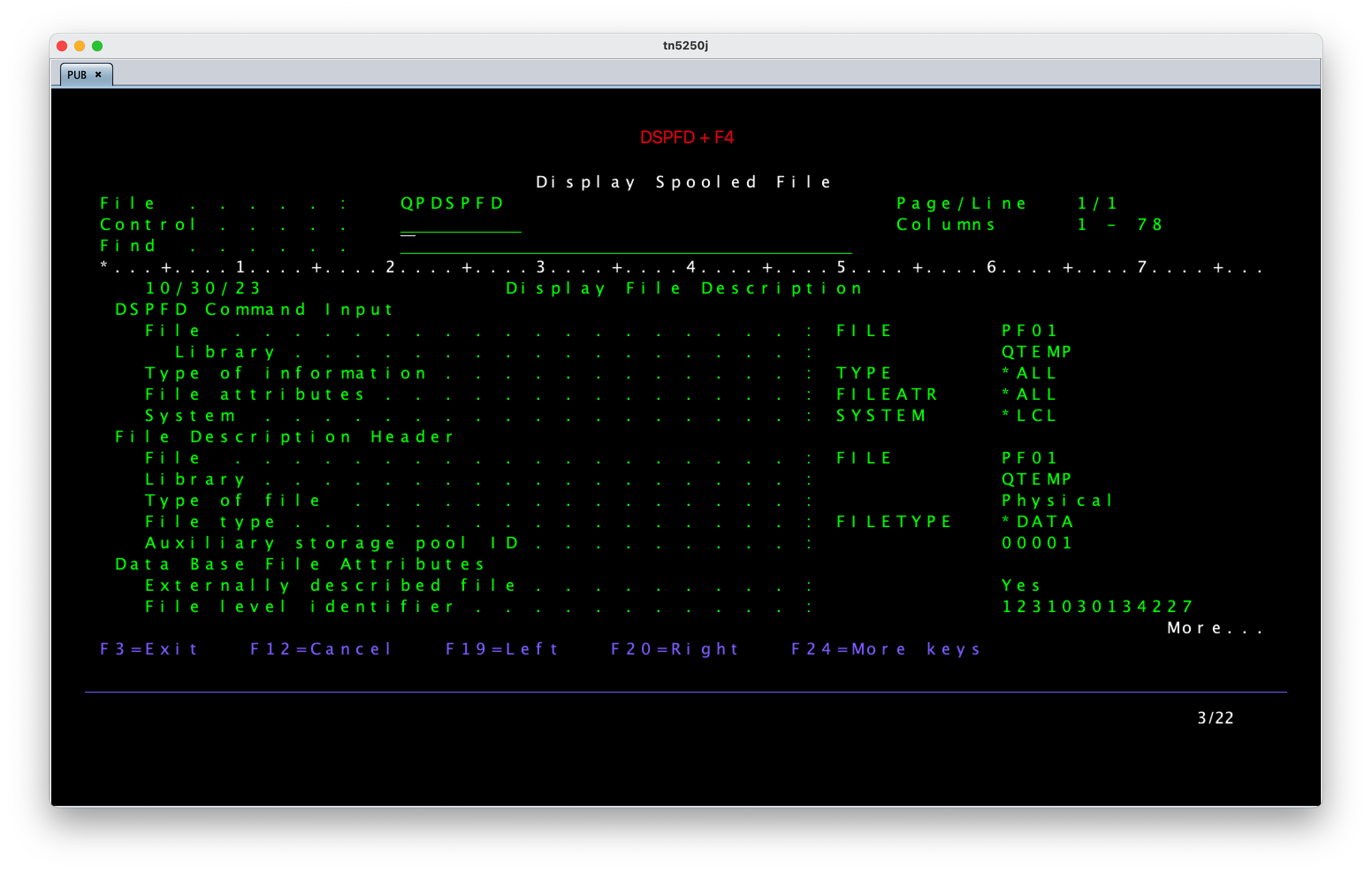Click F19=Left function key

pos(501,649)
